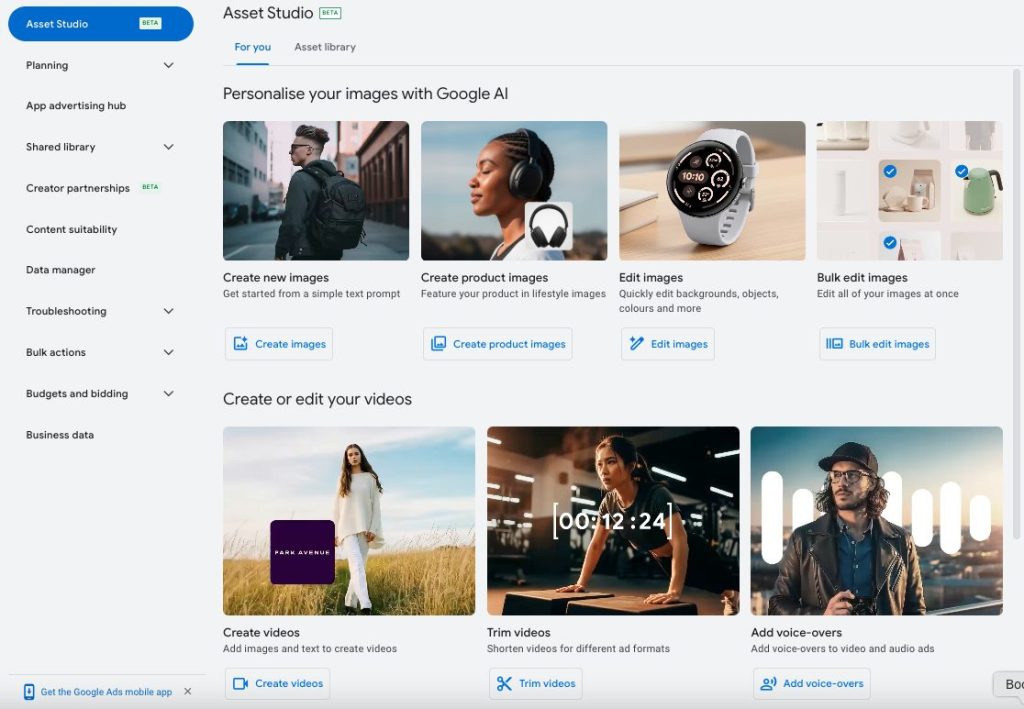Open Creator partnerships
Image resolution: width=1024 pixels, height=709 pixels.
(x=78, y=188)
